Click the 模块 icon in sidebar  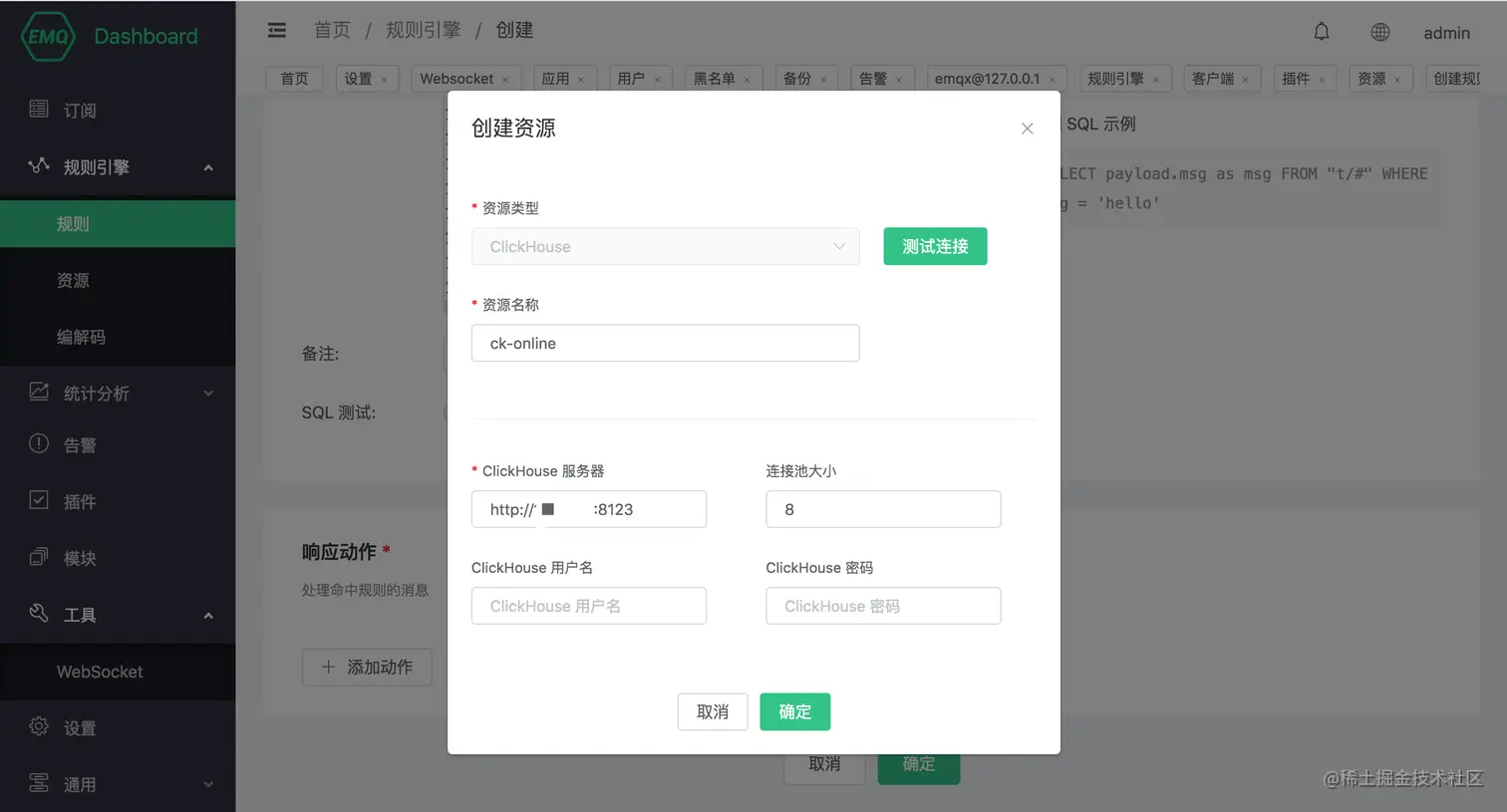[39, 557]
